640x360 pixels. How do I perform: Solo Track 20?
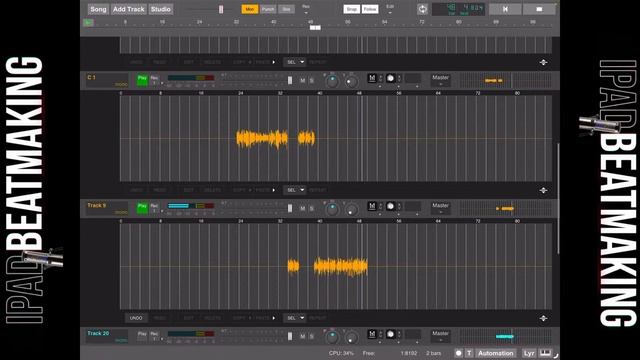312,336
